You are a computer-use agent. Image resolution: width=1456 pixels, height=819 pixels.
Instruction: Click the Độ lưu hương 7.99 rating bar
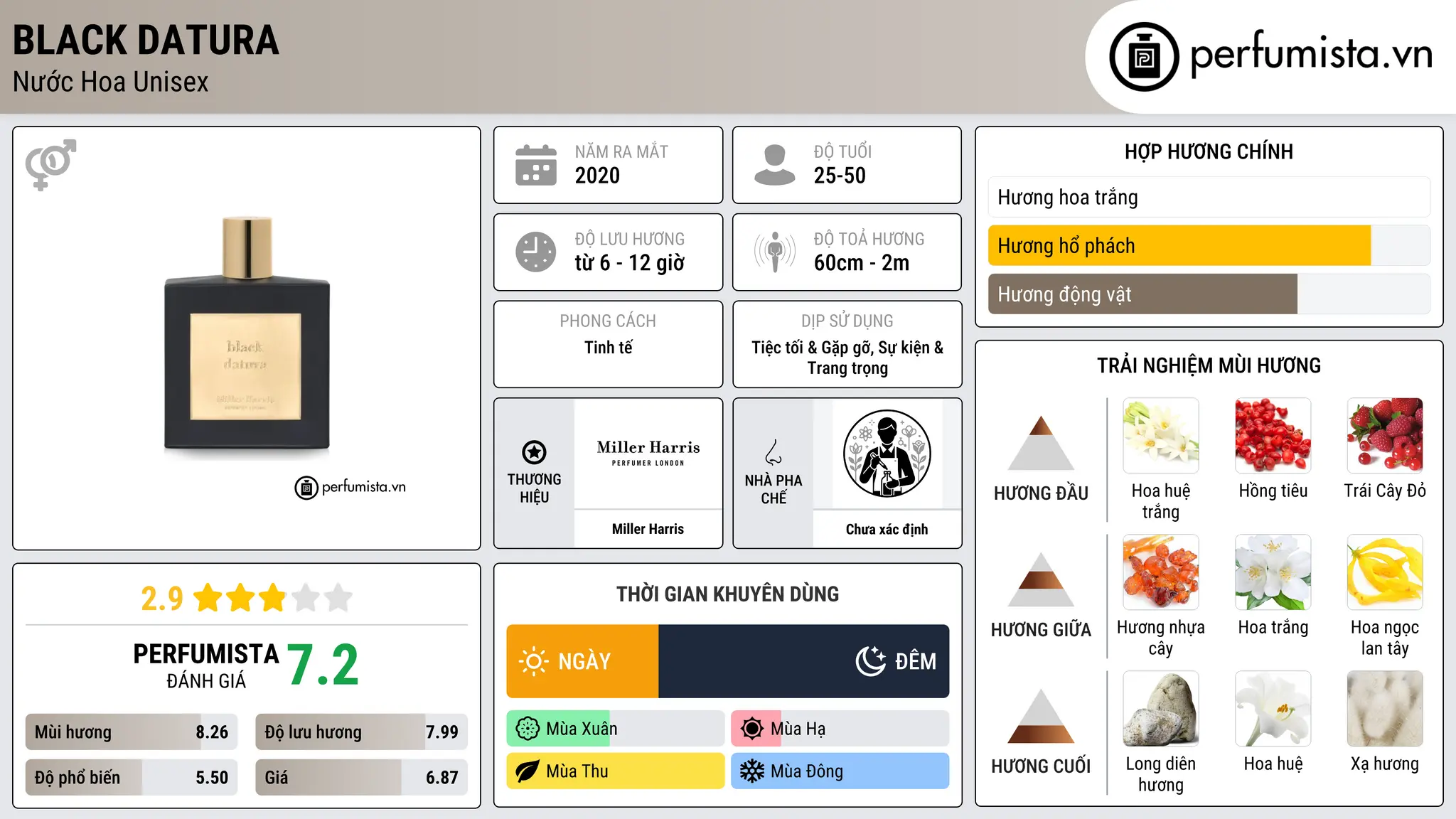tap(361, 732)
